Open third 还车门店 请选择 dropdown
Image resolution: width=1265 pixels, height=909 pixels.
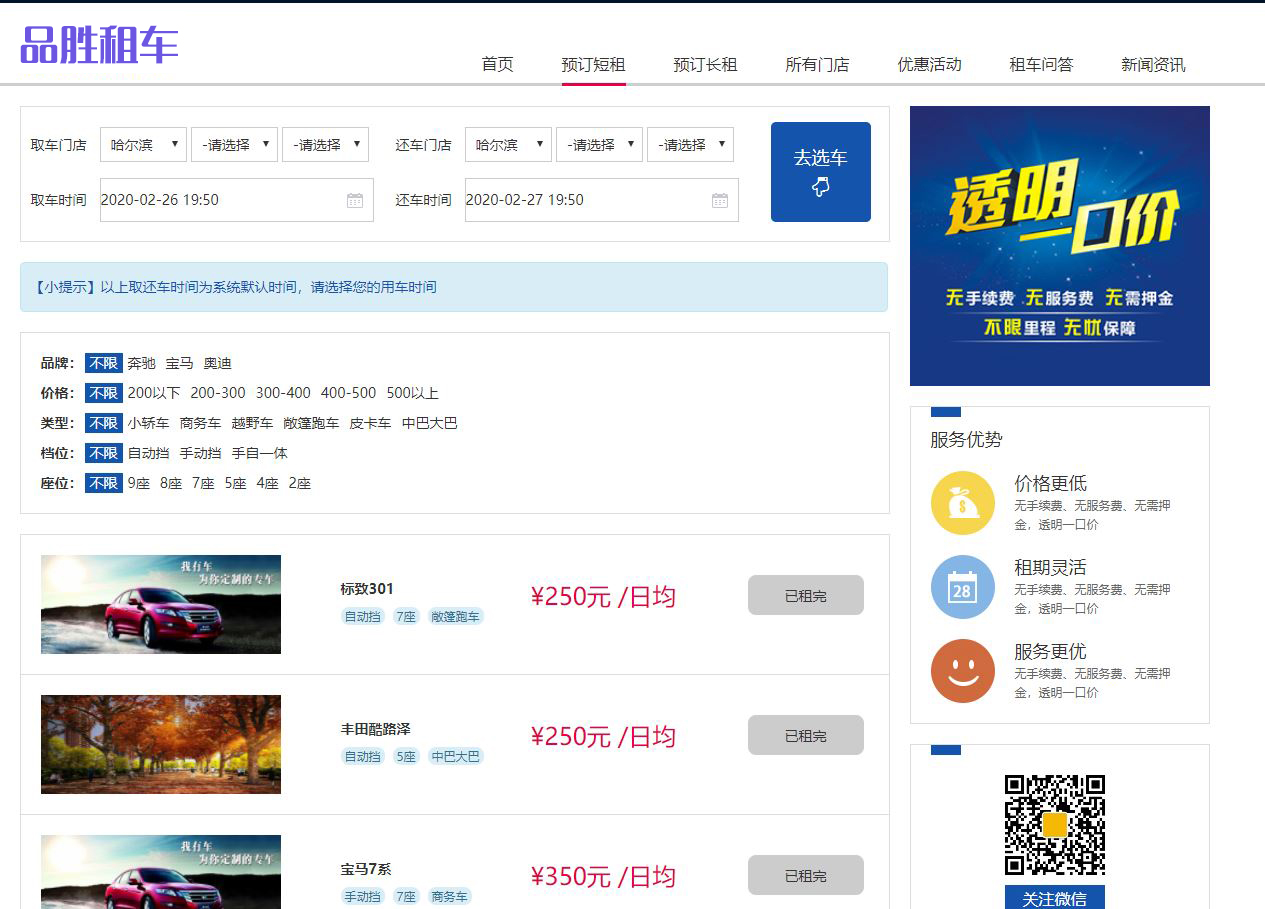tap(690, 144)
